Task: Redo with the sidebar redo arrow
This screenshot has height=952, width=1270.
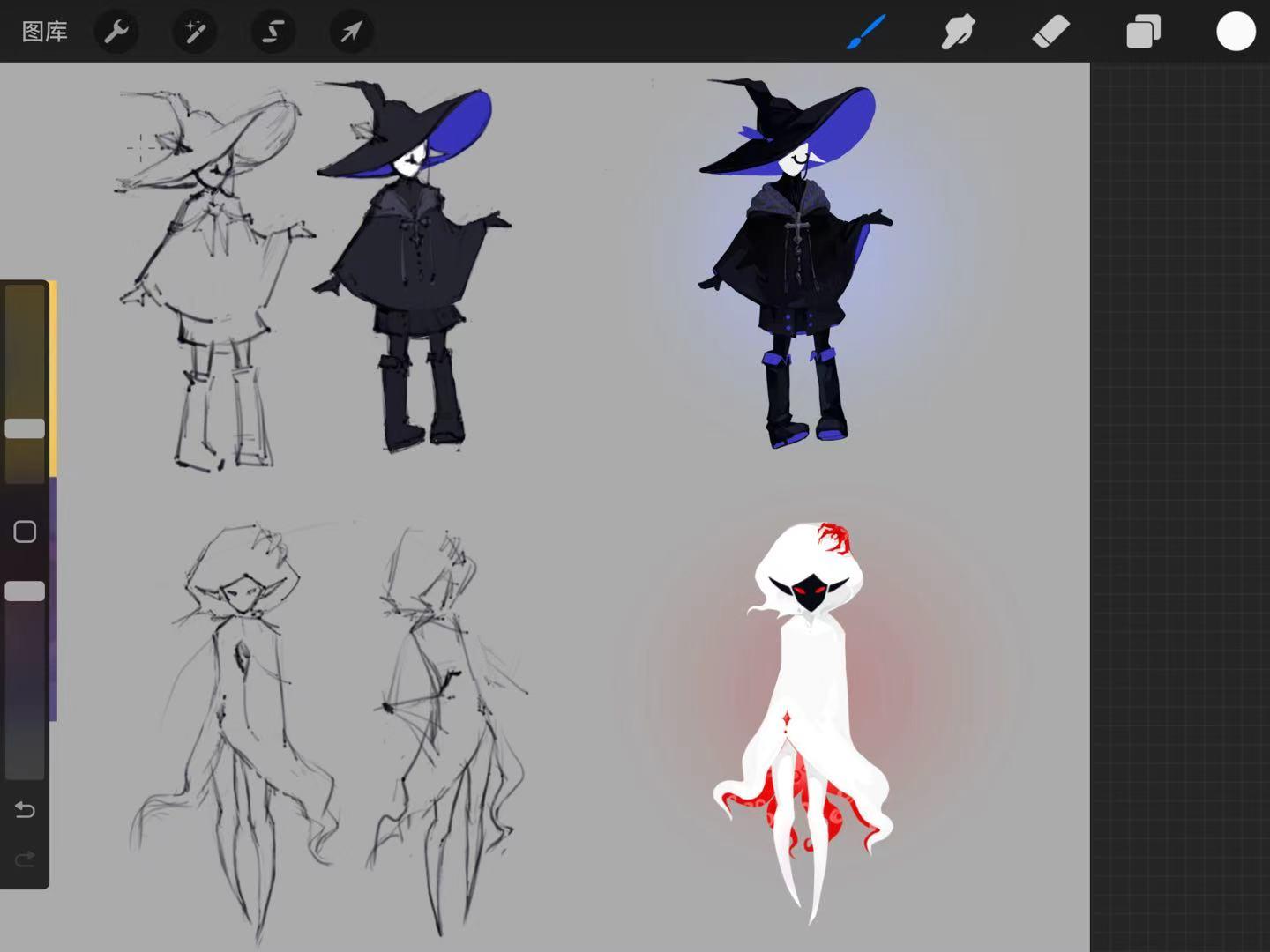Action: [x=25, y=858]
